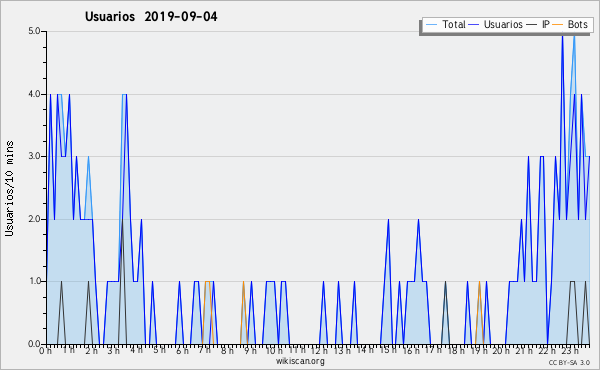Screen dimensions: 600x370
Task: Click the dark IP legend line
Action: 532,25
